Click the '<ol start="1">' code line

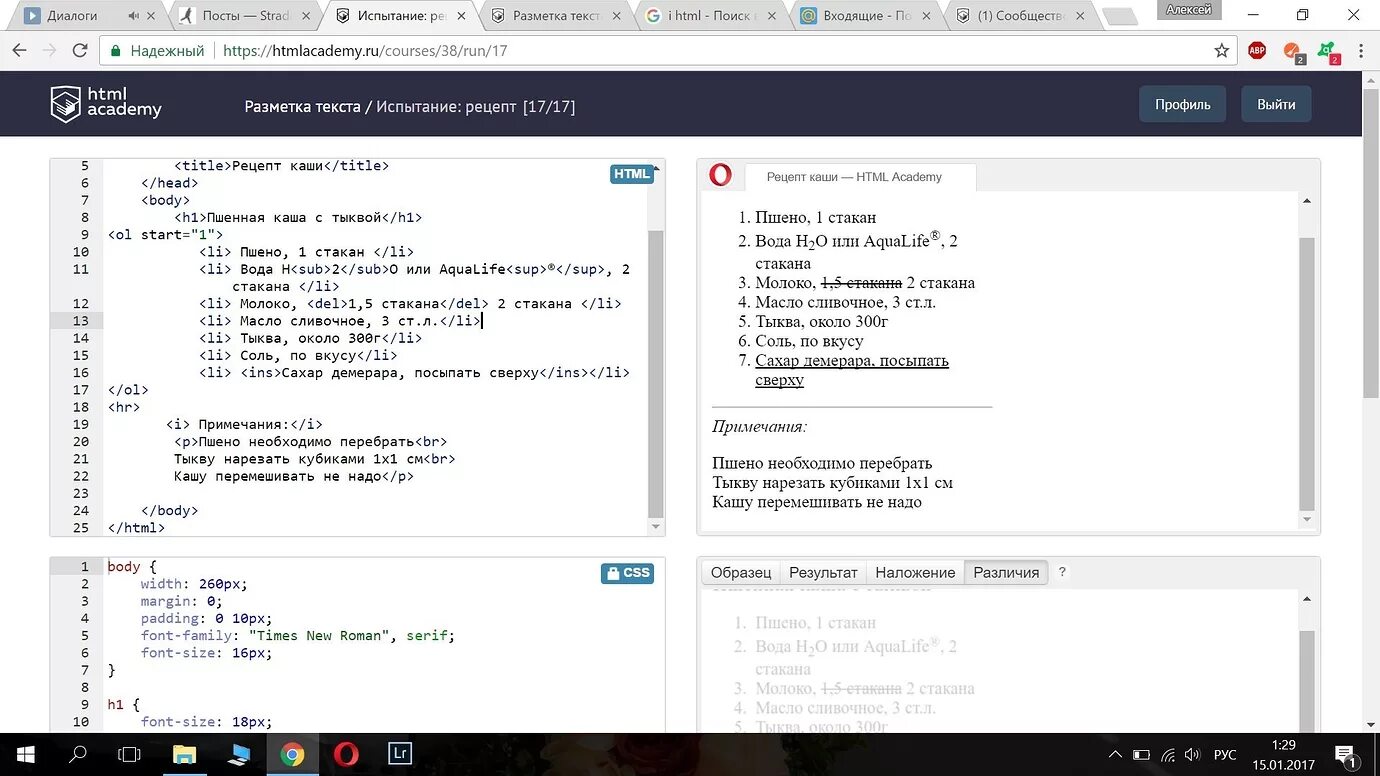click(165, 234)
